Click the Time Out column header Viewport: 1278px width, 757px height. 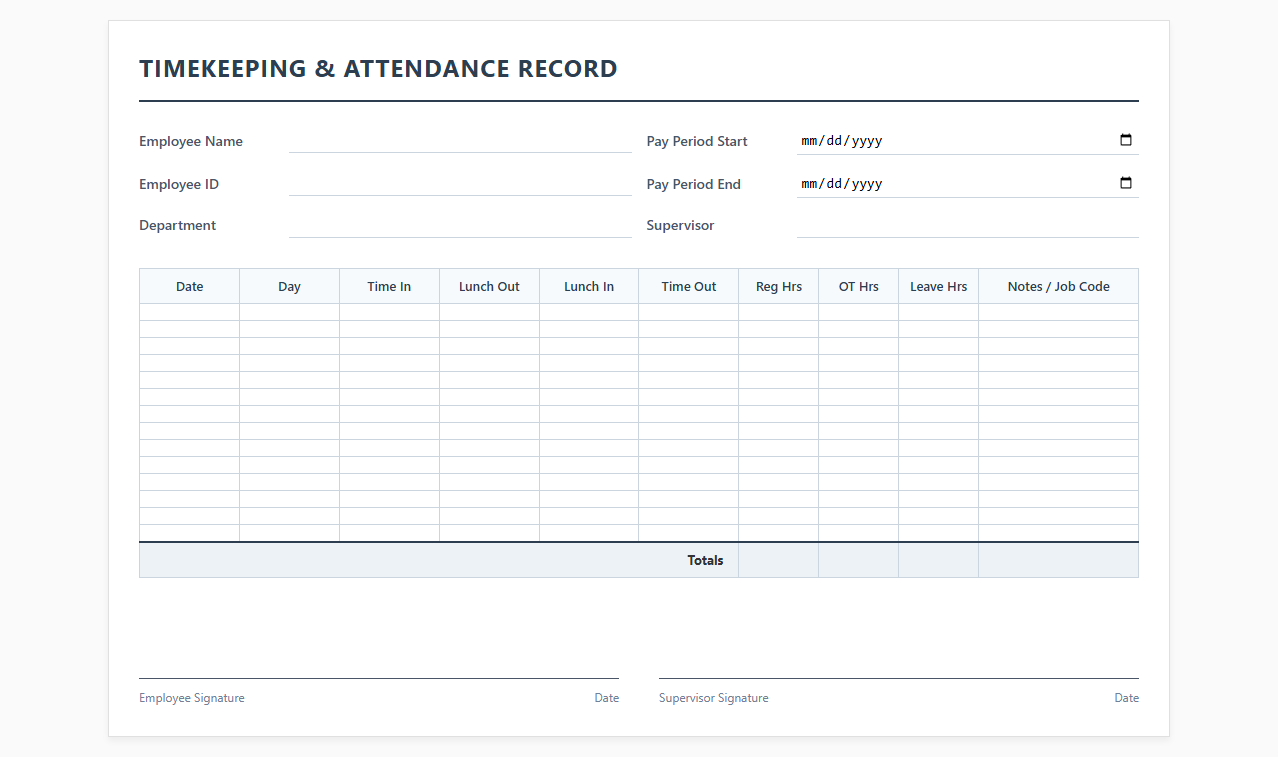click(x=689, y=286)
